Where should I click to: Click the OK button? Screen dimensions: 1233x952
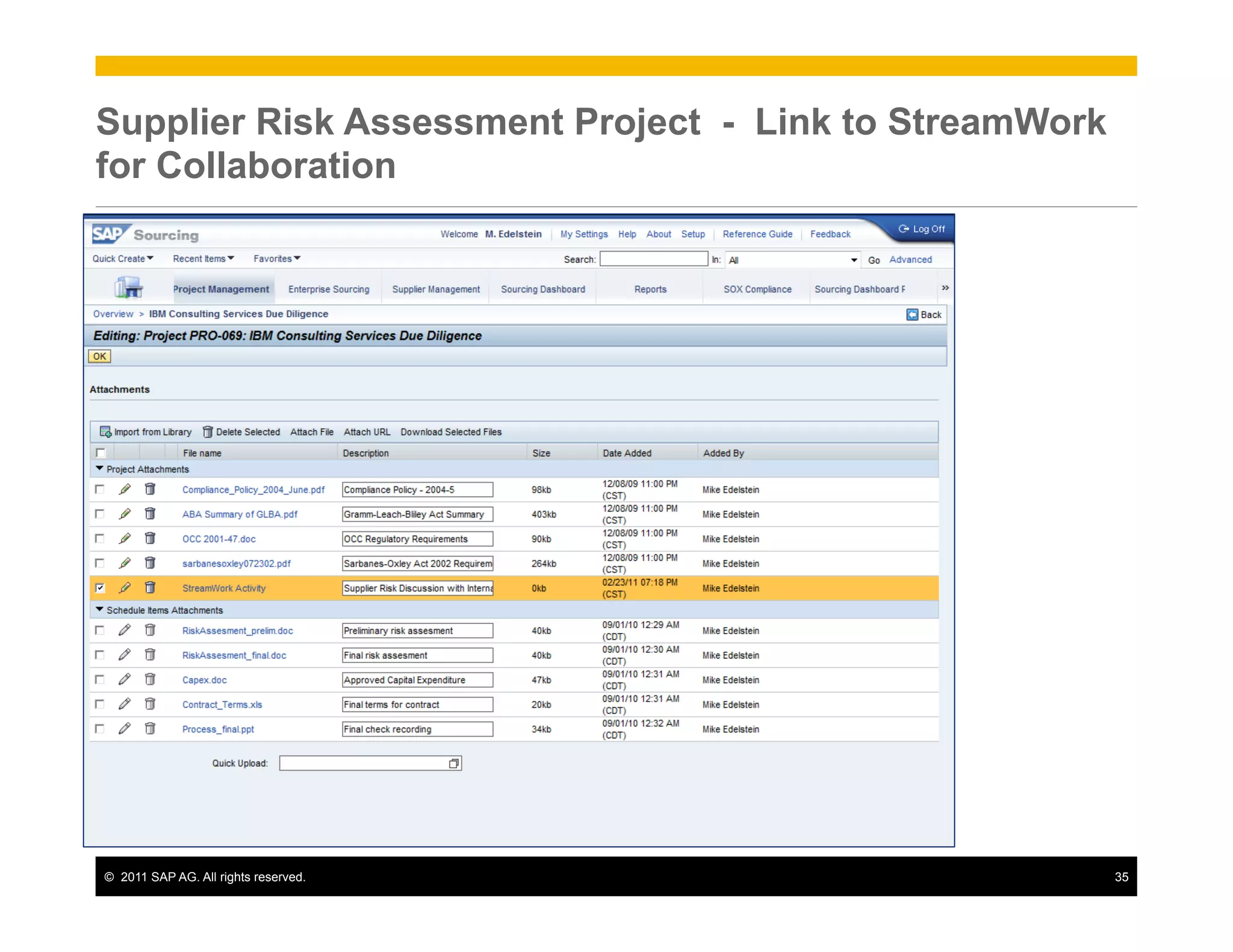click(x=99, y=356)
